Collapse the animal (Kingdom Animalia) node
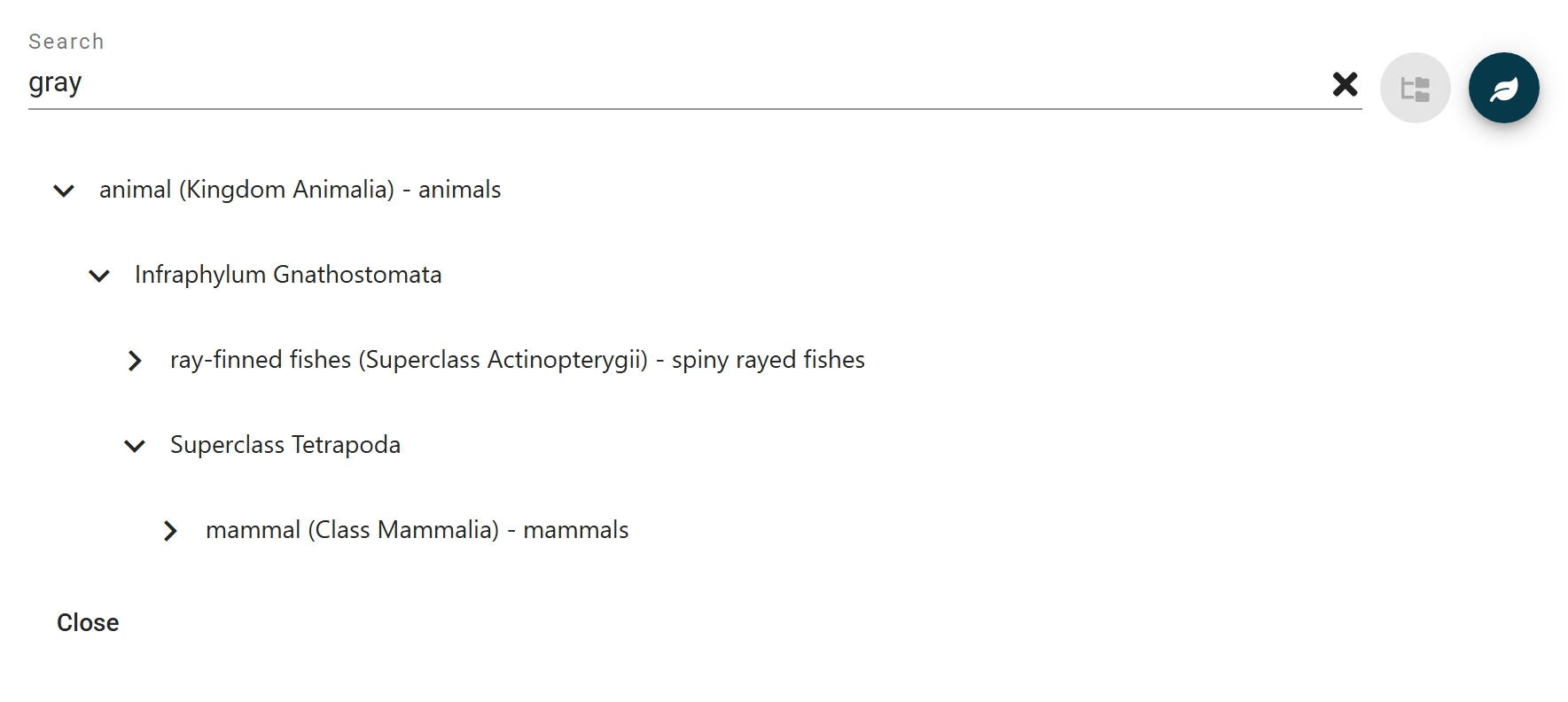This screenshot has width=1568, height=702. pos(63,190)
